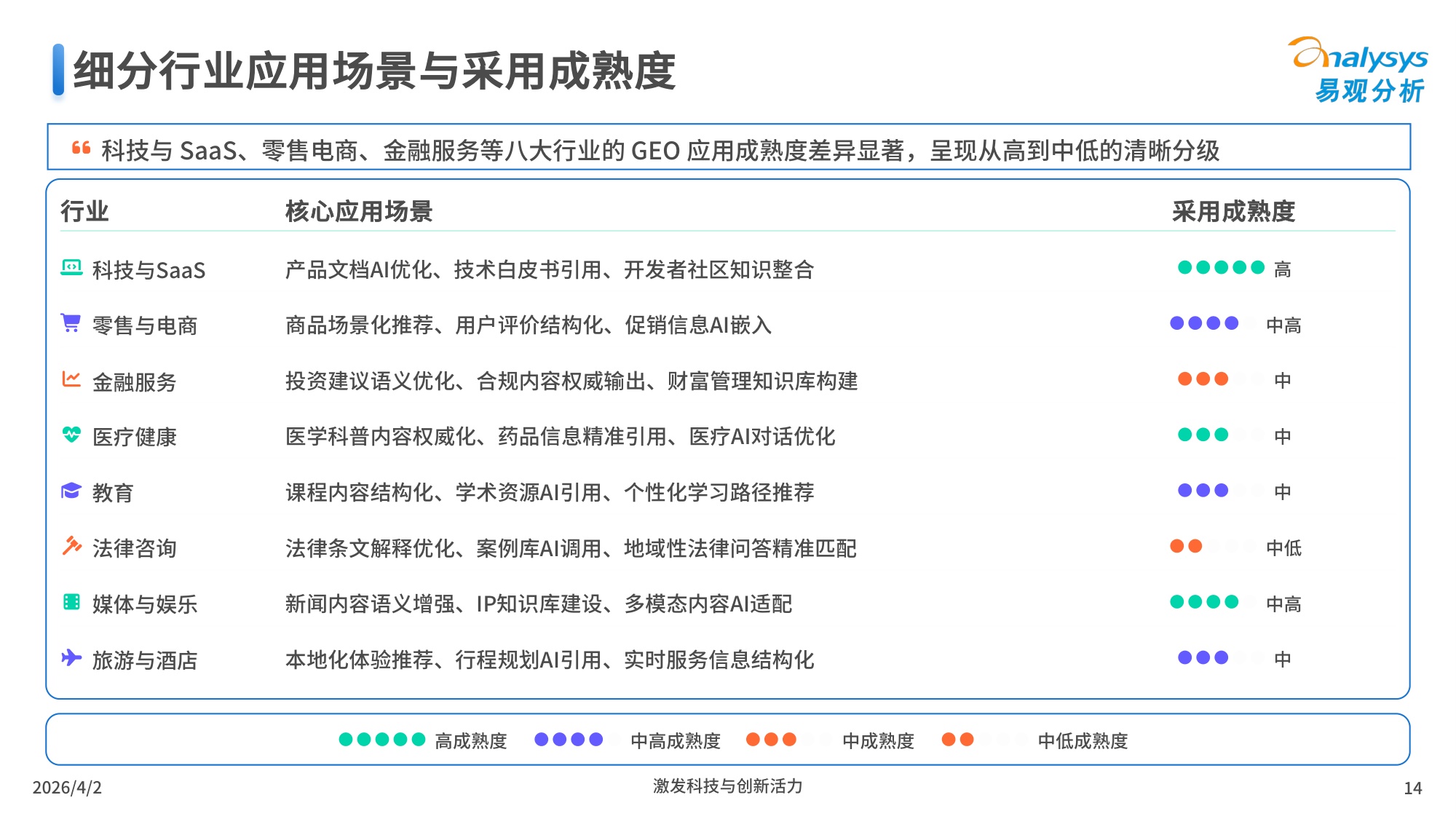Click the airplane icon for 旅游与酒店
Viewport: 1456px width, 819px height.
click(x=71, y=658)
